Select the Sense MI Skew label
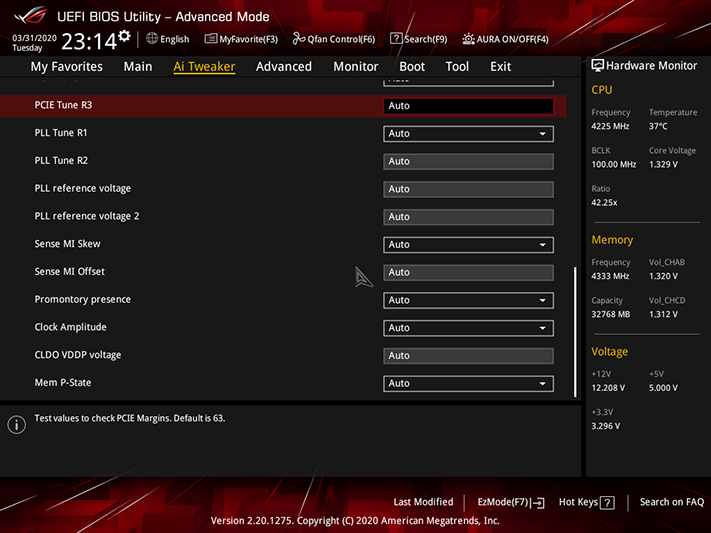The image size is (711, 533). (67, 244)
